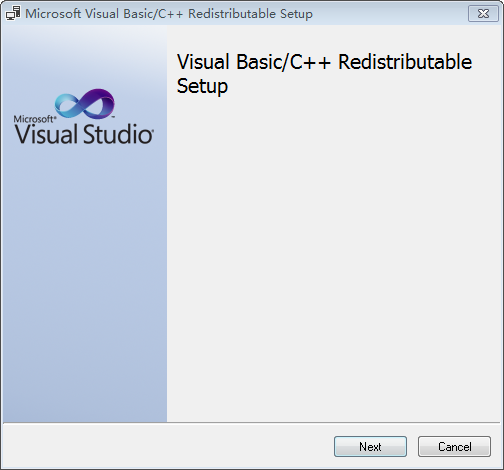Close the setup window with X

pos(483,14)
